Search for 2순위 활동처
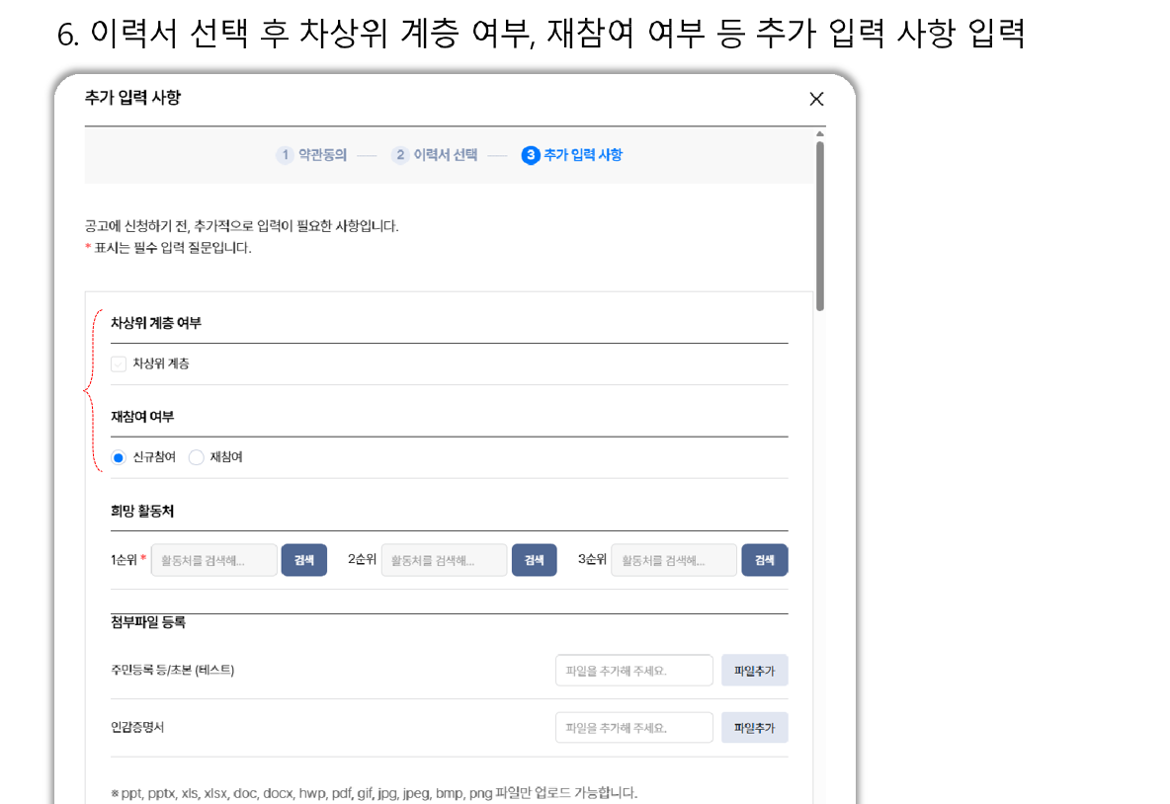The height and width of the screenshot is (804, 1170). click(534, 561)
